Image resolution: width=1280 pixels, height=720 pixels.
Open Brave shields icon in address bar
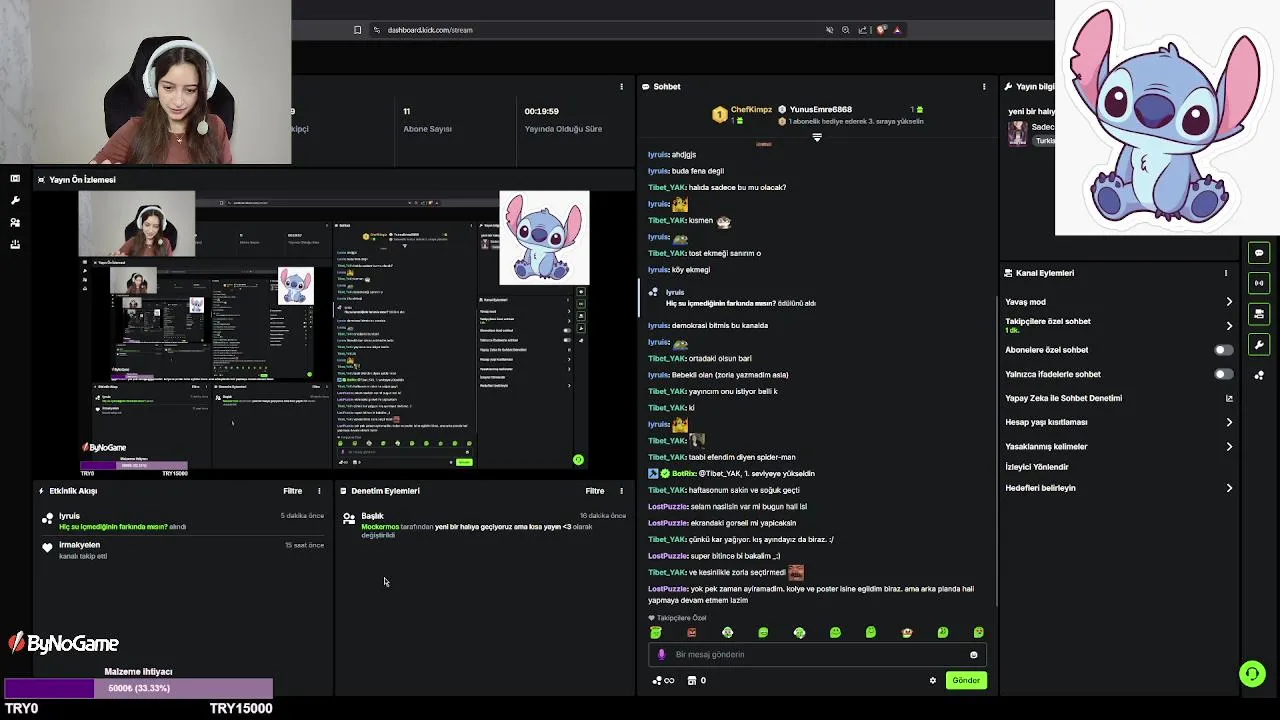[881, 30]
